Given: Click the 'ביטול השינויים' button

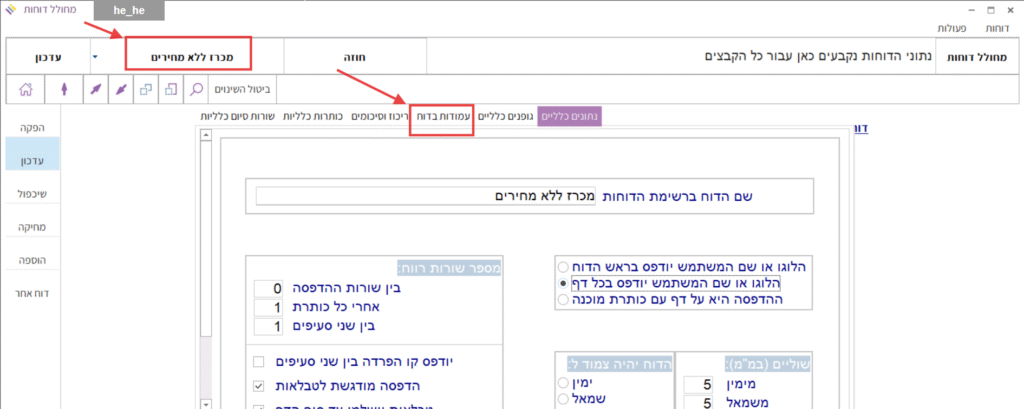Looking at the screenshot, I should coord(244,89).
